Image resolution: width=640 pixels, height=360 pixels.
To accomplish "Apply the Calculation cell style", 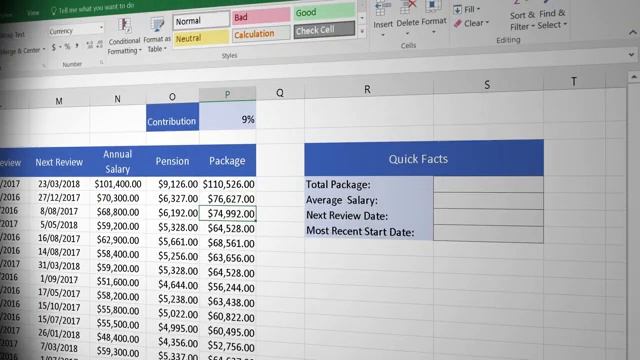I will coord(261,34).
